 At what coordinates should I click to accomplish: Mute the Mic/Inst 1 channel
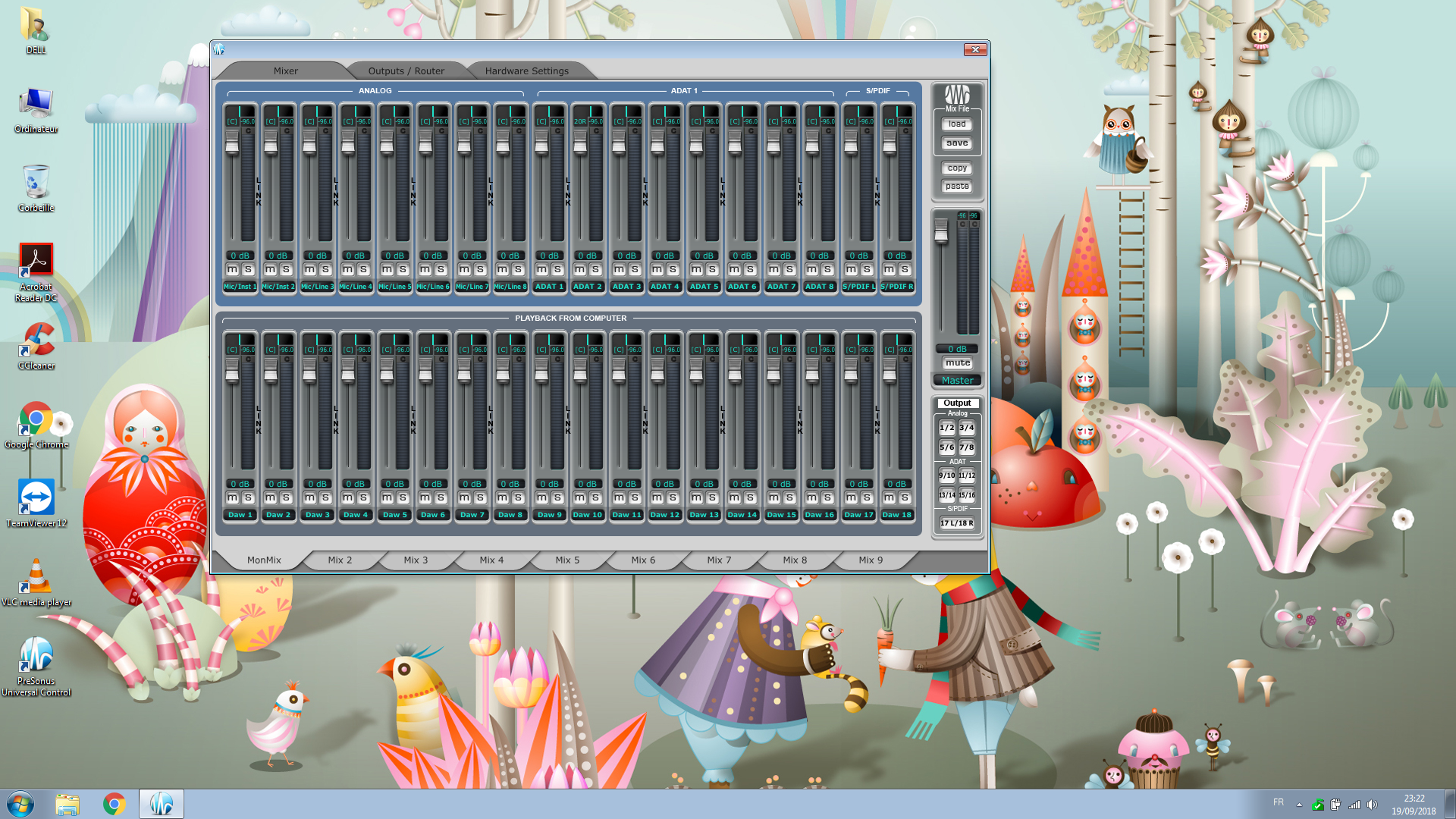click(x=232, y=270)
